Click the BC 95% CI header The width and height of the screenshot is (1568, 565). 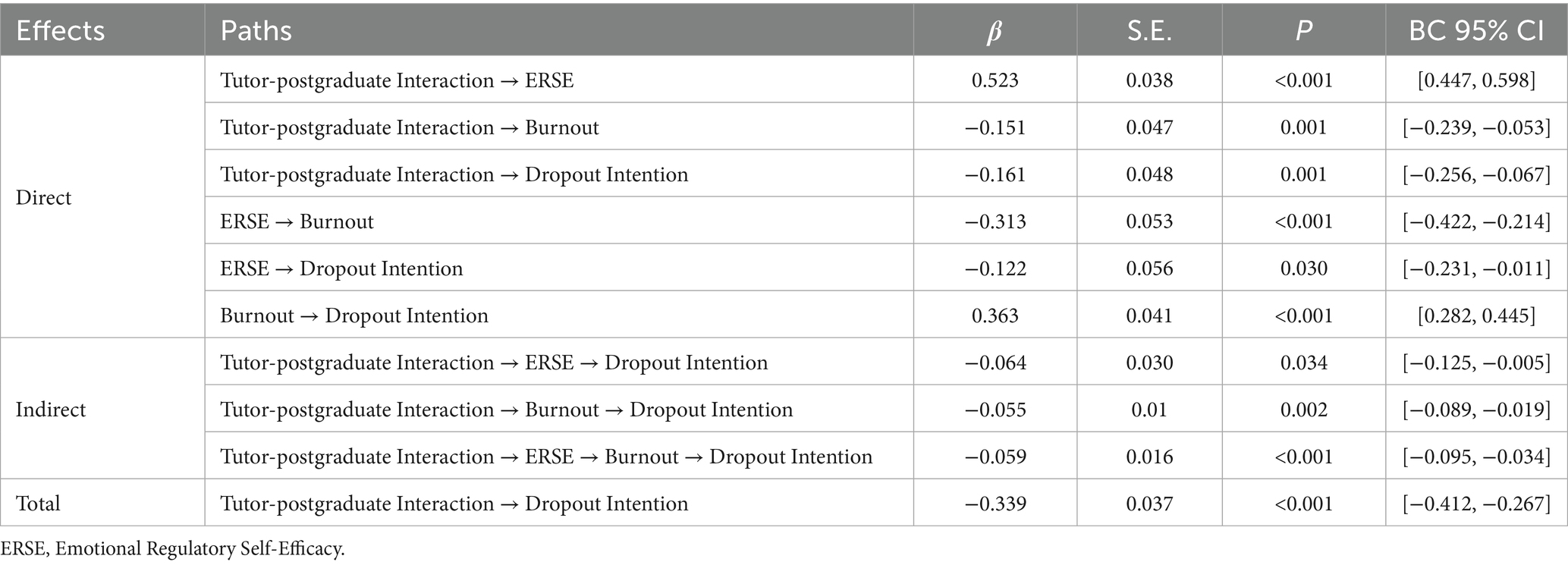1476,31
